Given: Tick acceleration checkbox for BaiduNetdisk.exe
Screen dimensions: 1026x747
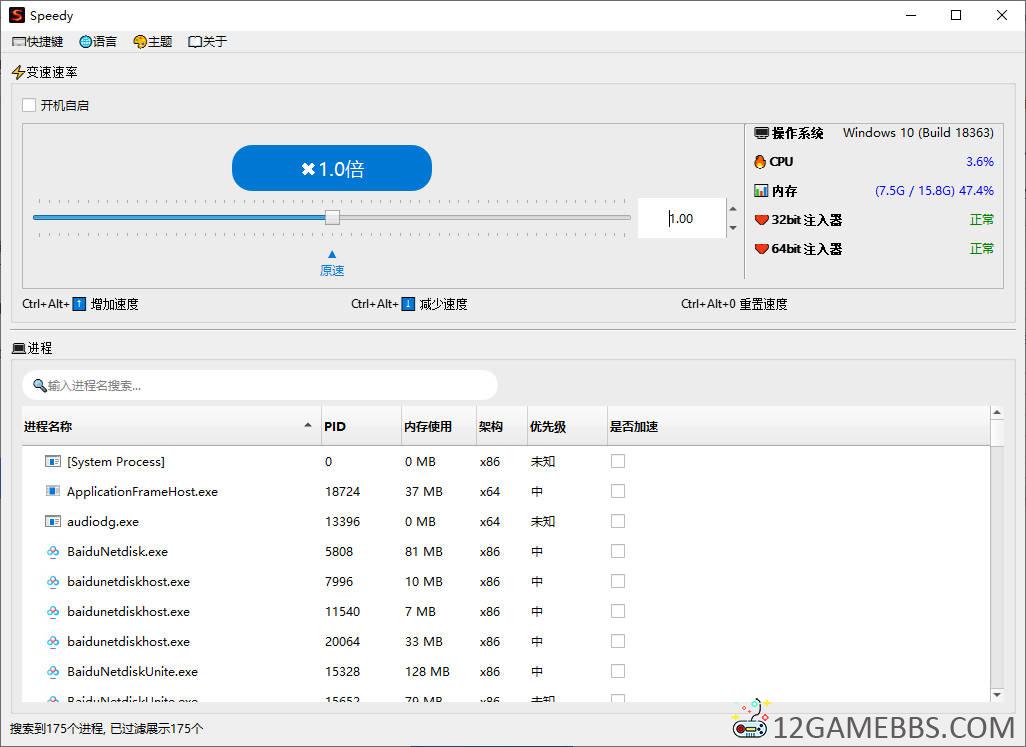Looking at the screenshot, I should [618, 552].
